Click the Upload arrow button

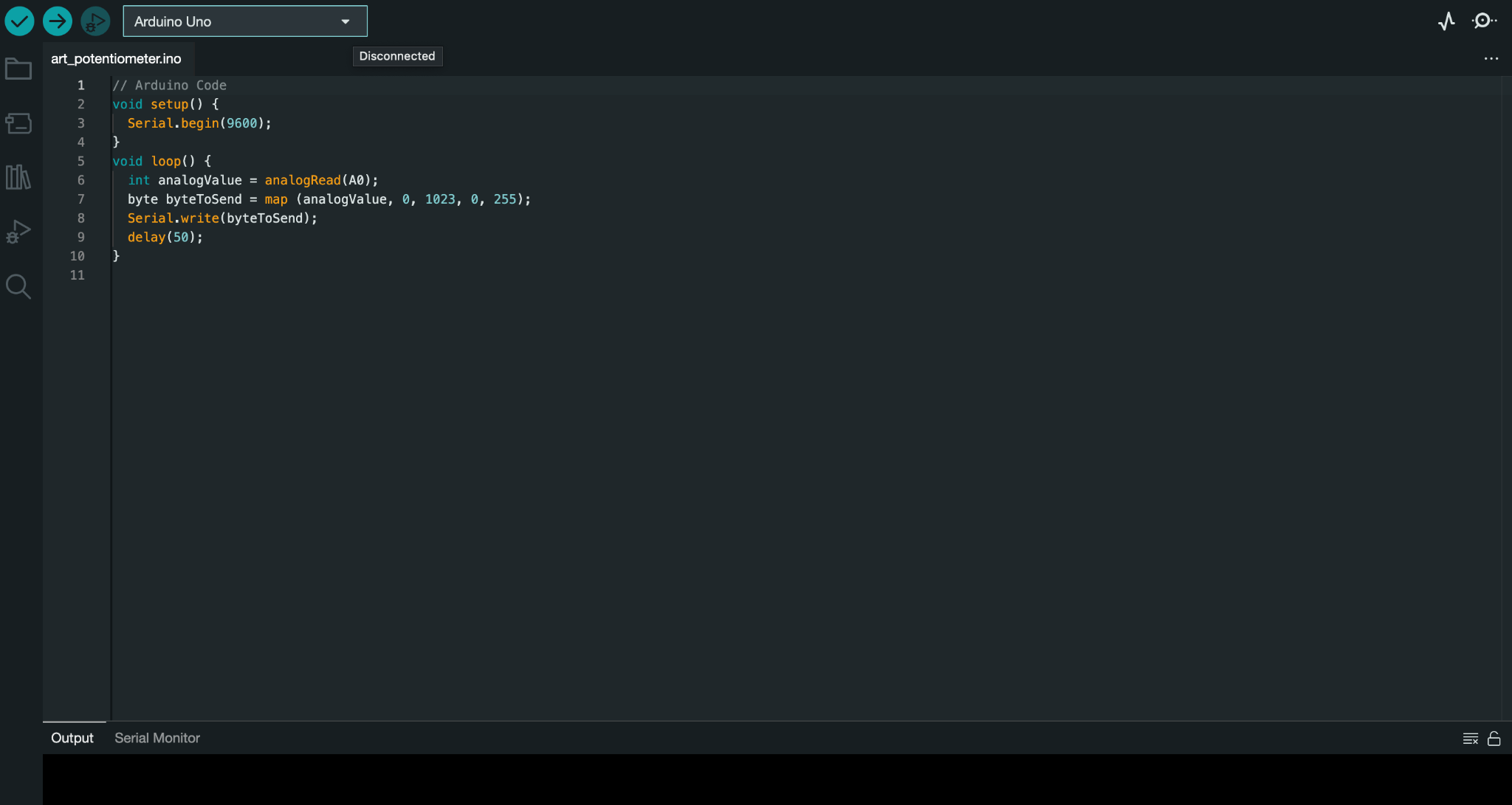coord(58,21)
